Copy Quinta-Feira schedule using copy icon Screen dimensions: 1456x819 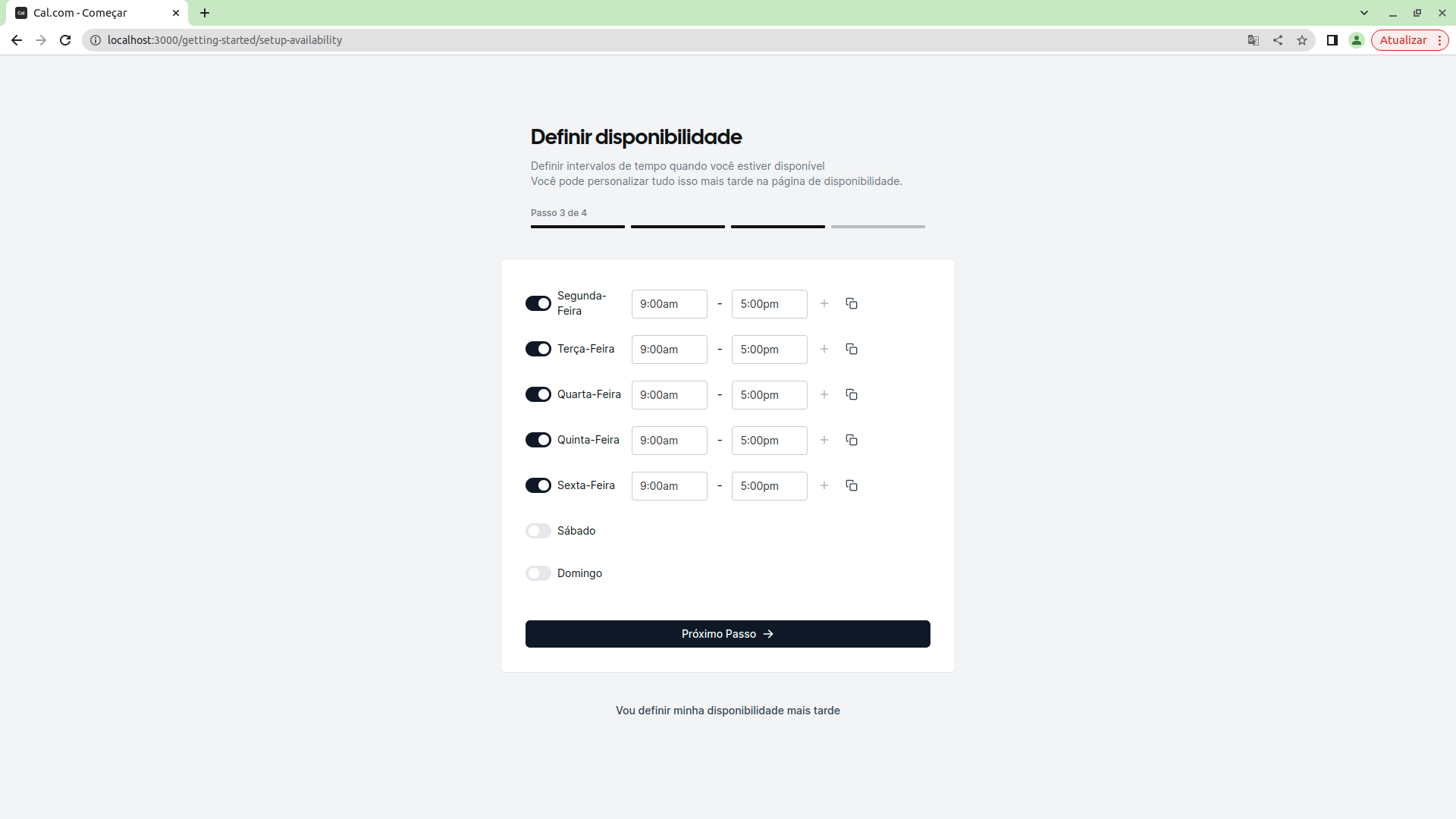point(851,440)
